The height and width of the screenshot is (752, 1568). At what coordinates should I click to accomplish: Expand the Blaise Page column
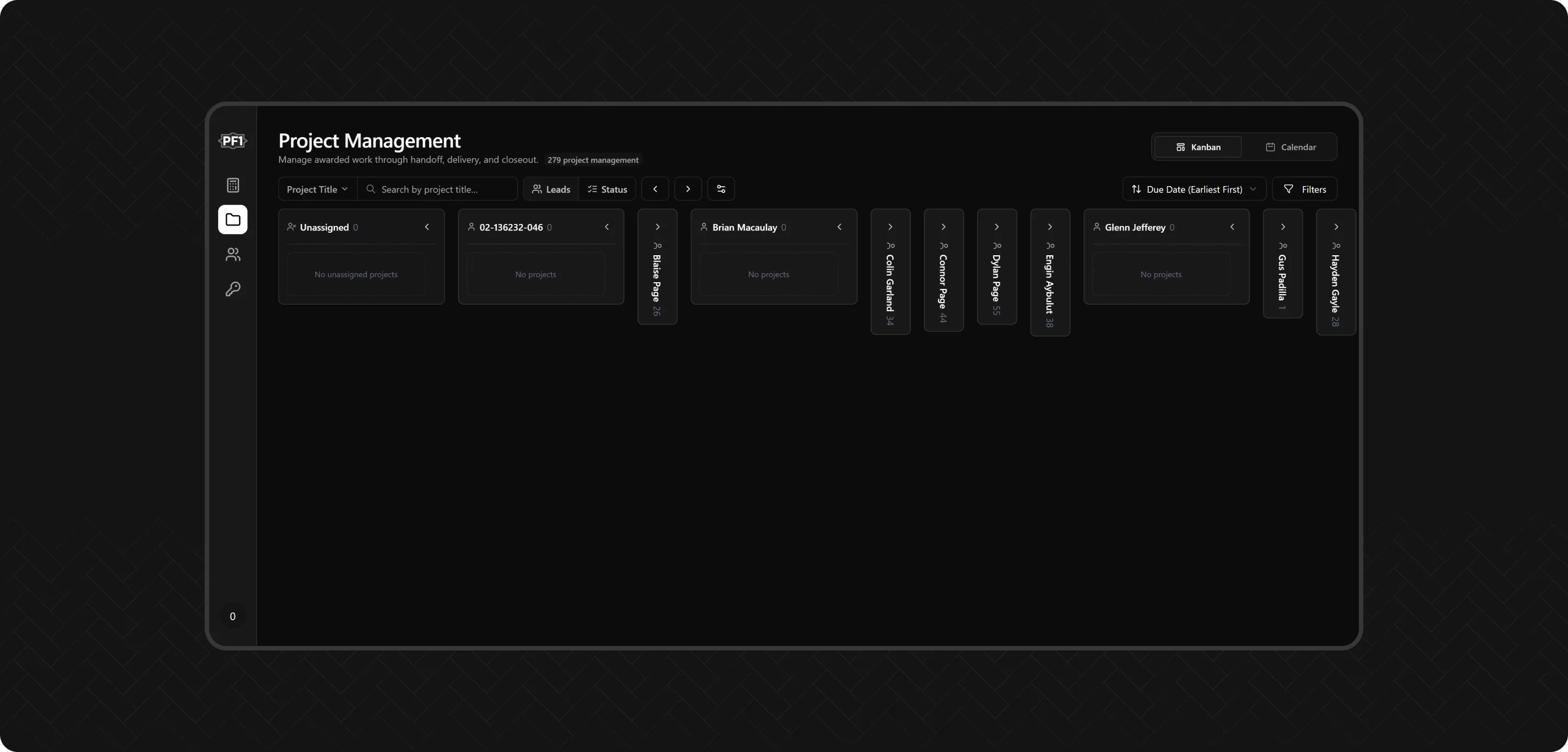tap(657, 227)
